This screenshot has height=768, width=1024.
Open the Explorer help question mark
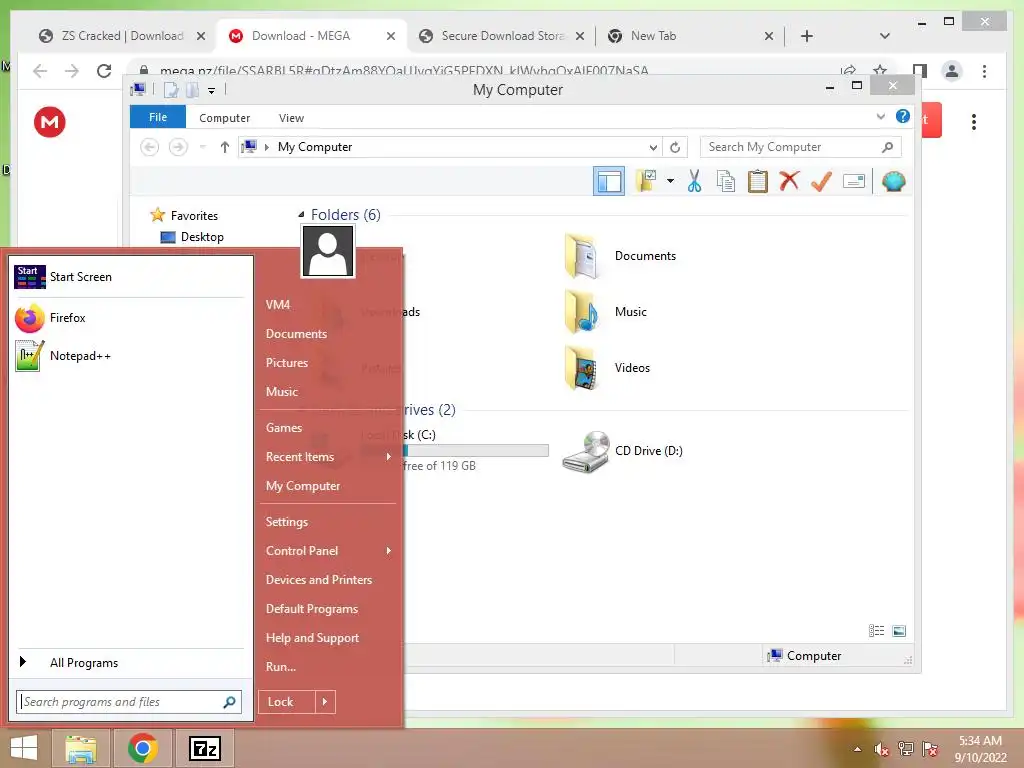pyautogui.click(x=903, y=116)
